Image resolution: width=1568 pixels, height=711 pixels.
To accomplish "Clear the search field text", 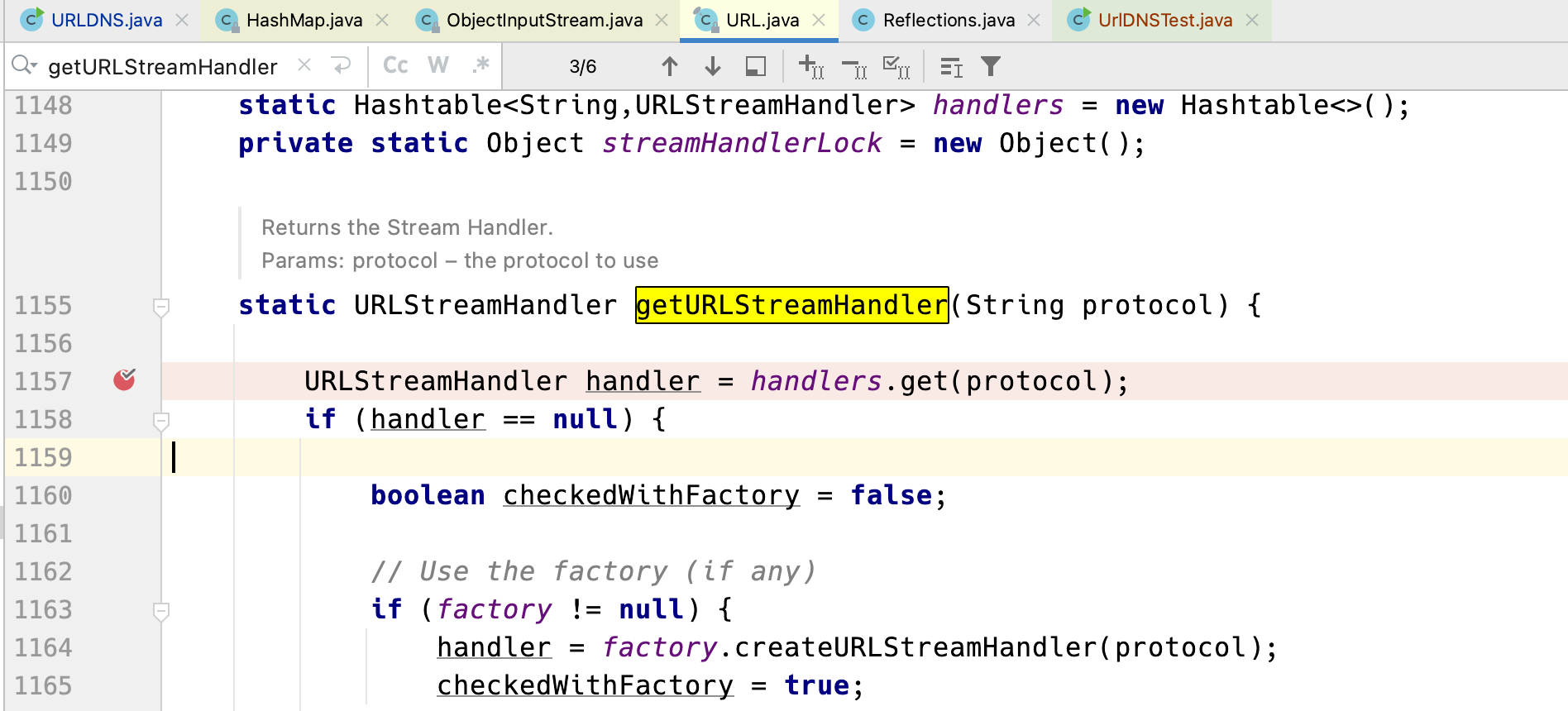I will tap(304, 64).
